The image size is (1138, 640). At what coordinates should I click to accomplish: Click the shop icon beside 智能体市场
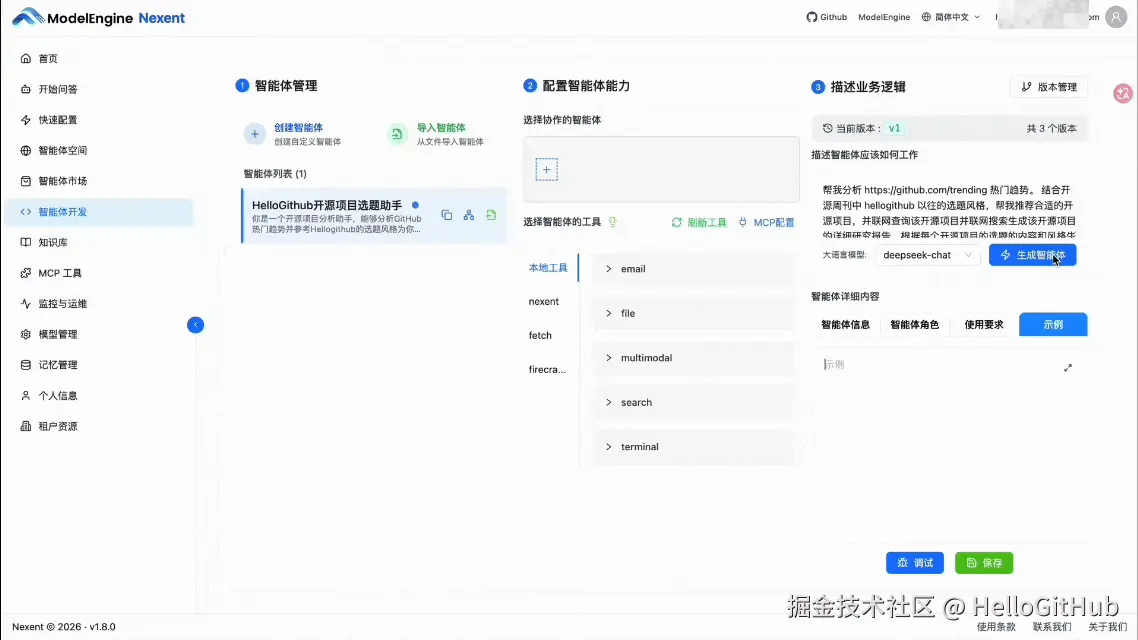coord(26,181)
